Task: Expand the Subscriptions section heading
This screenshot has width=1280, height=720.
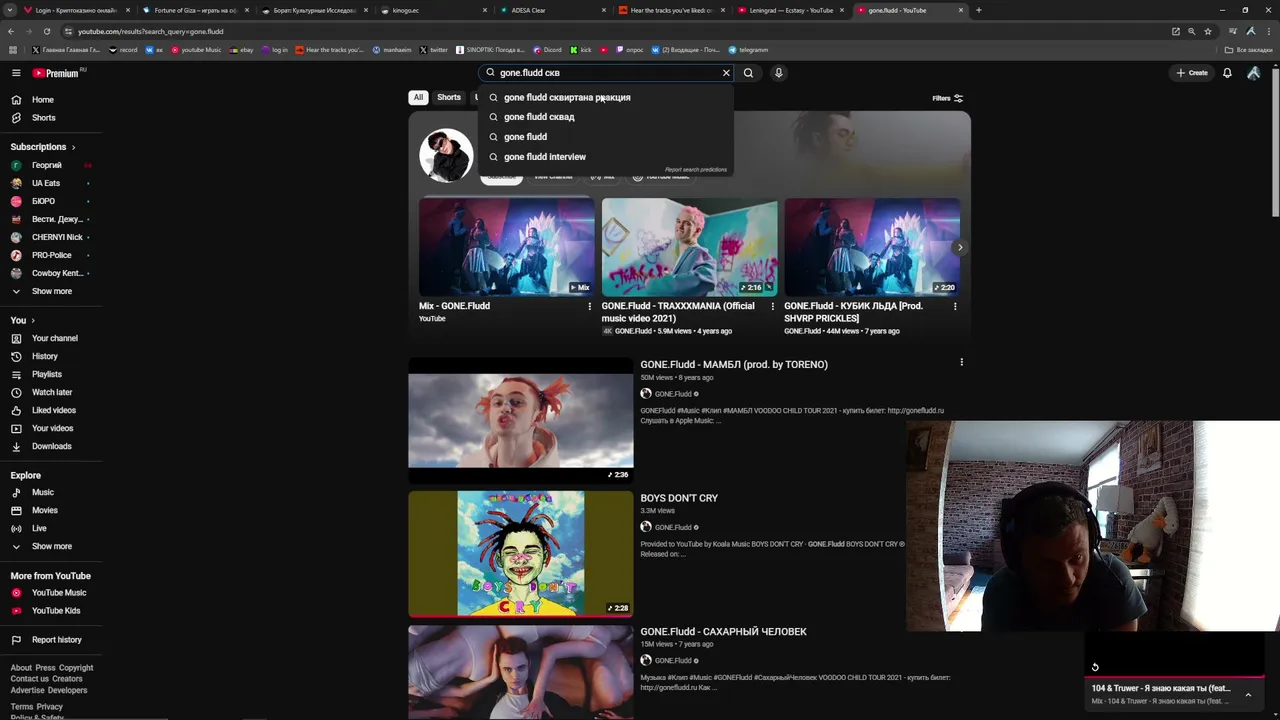Action: (43, 147)
